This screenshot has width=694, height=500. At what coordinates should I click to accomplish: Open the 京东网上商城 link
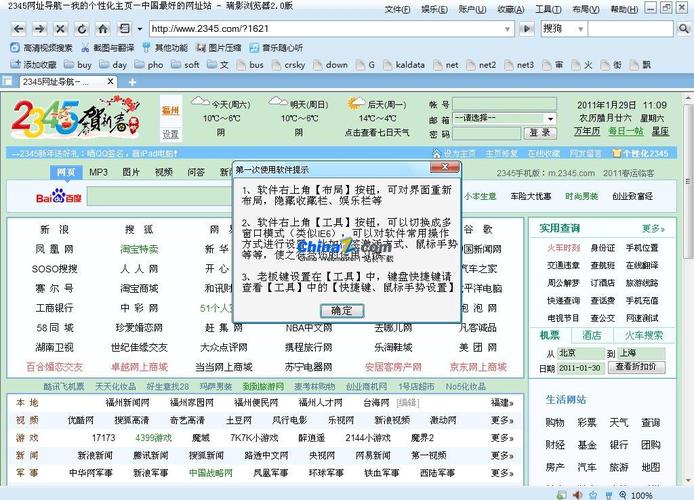(x=478, y=367)
